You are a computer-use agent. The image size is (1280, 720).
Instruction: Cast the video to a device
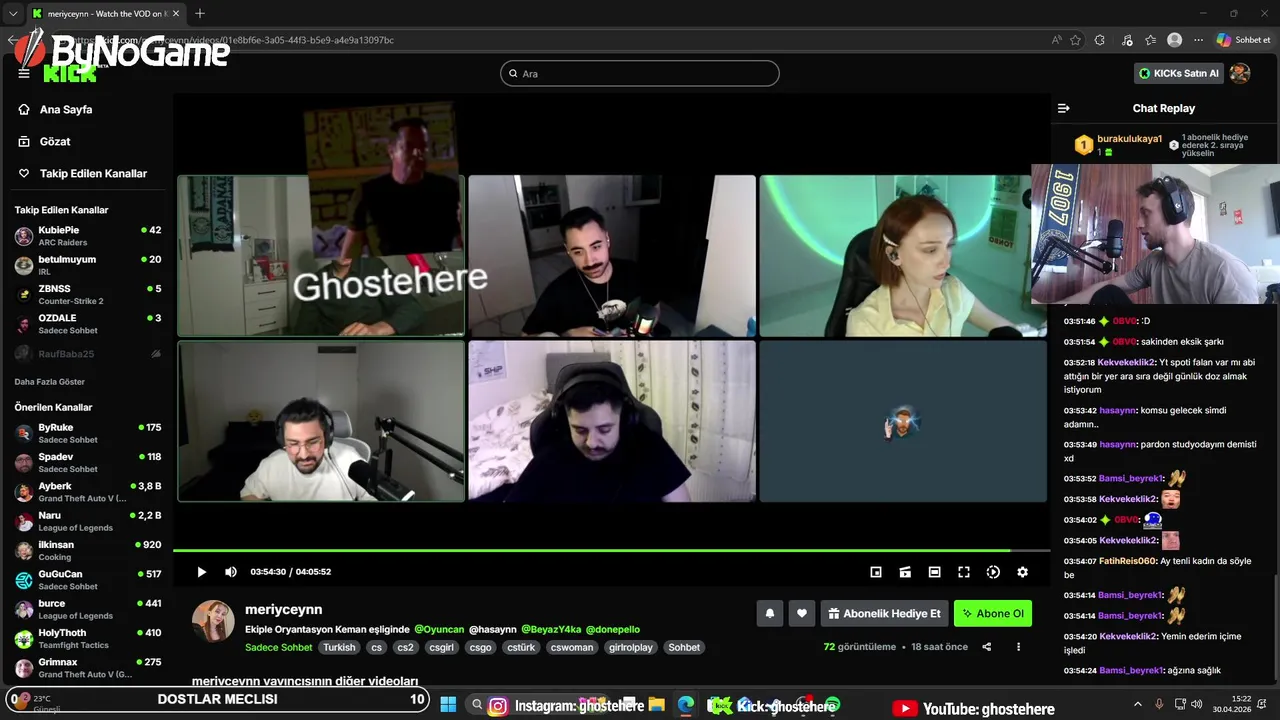pyautogui.click(x=905, y=572)
